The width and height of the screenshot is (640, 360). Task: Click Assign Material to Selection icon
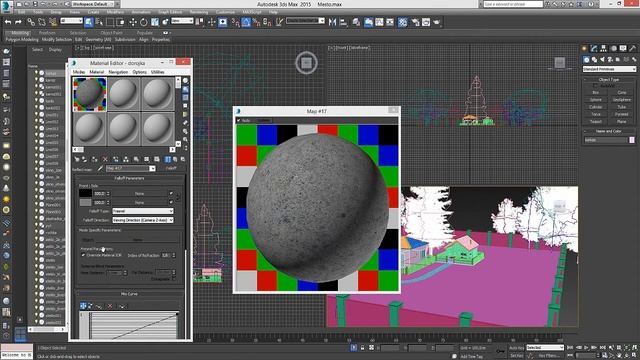click(95, 159)
